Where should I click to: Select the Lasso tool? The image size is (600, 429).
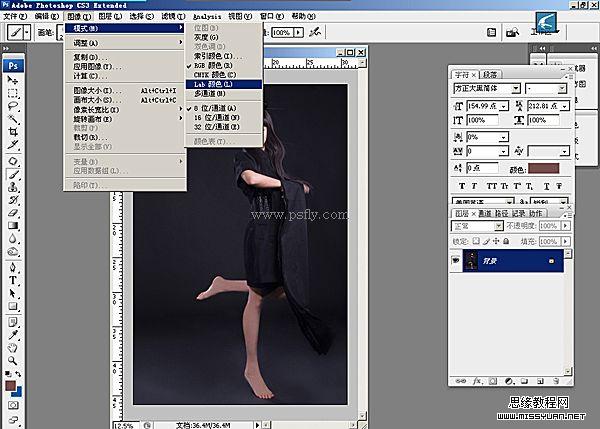(14, 106)
